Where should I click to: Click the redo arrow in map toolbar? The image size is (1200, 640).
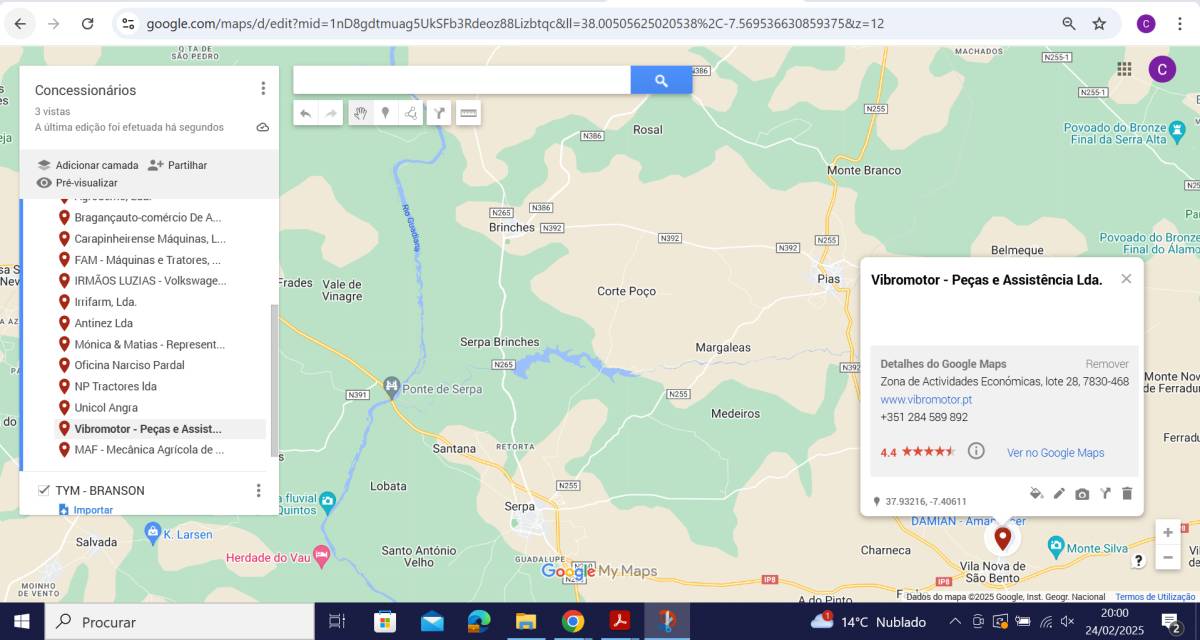pyautogui.click(x=331, y=113)
